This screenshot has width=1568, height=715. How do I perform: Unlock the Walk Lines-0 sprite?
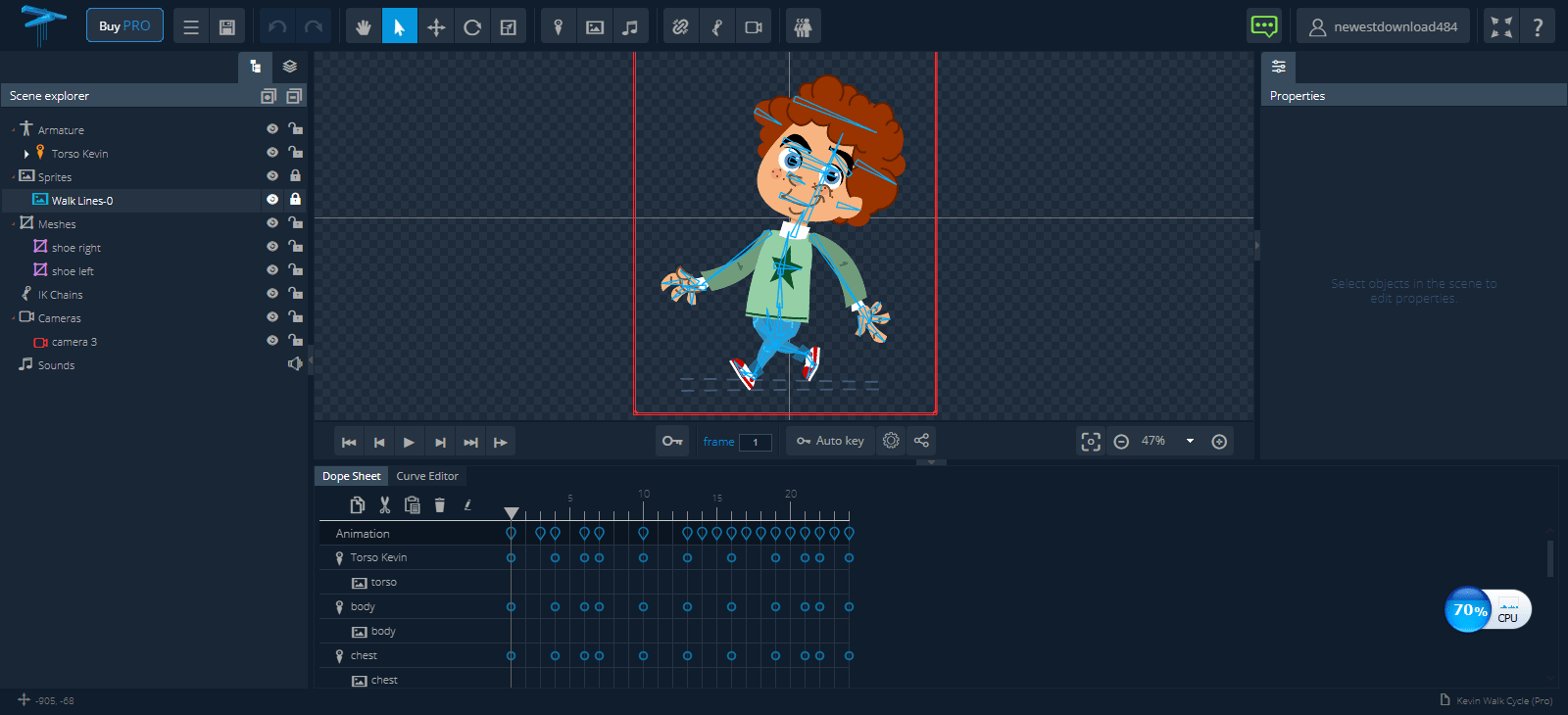pos(295,199)
